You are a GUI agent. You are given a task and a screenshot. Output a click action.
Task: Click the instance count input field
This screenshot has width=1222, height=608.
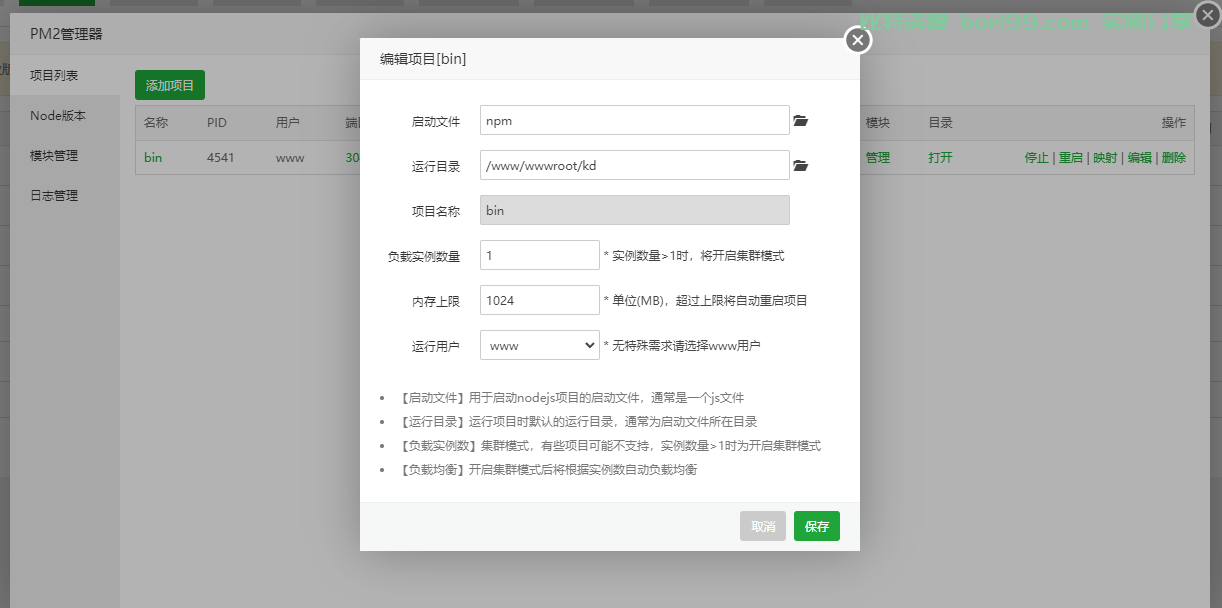tap(540, 255)
